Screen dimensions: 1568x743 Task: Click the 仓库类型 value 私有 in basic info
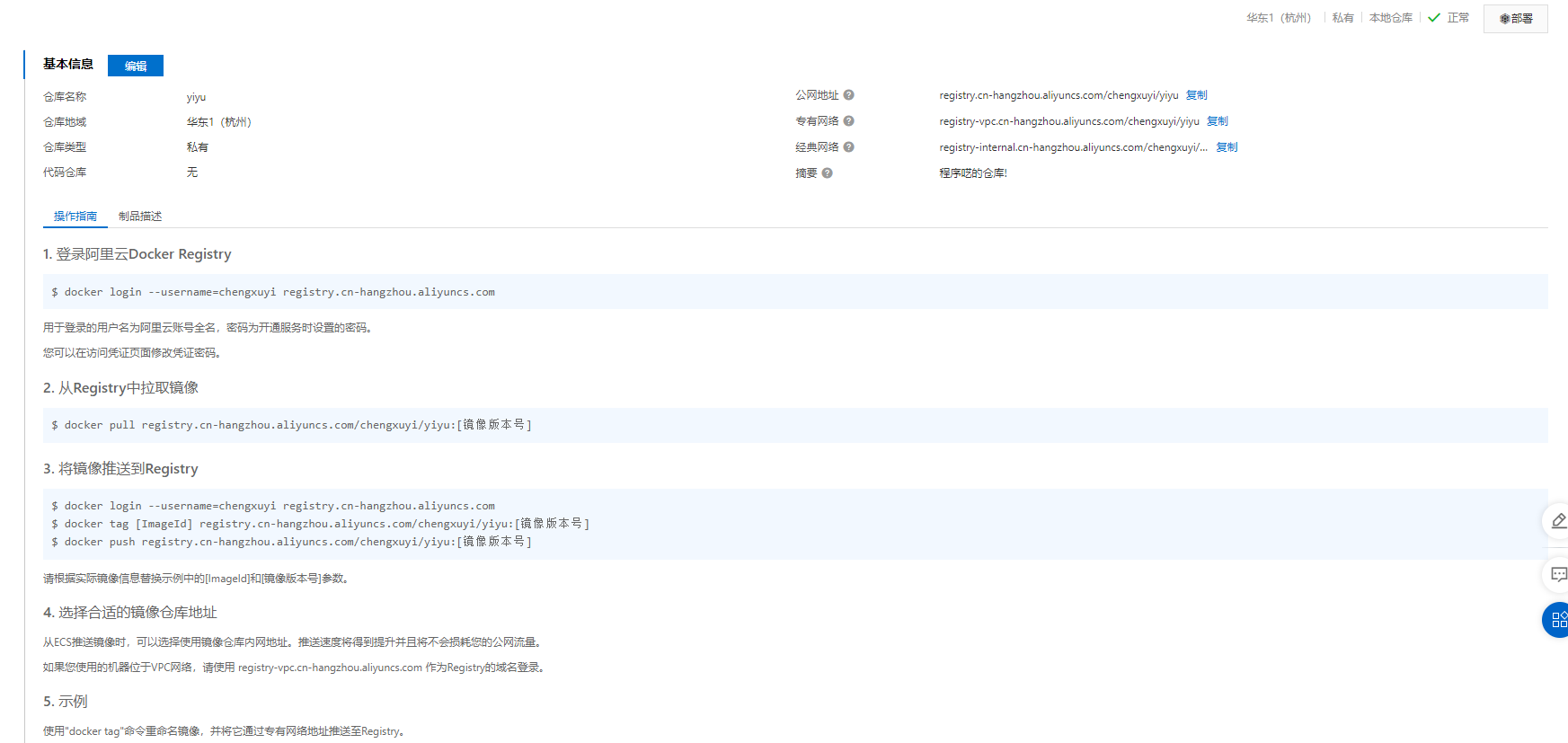197,147
